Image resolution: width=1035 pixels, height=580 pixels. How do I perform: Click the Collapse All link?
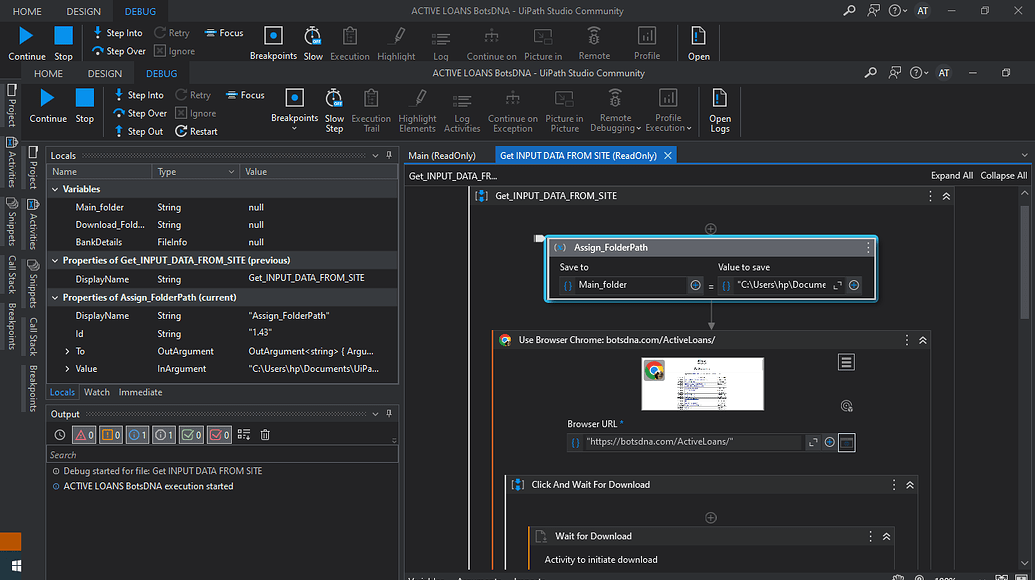click(x=1003, y=175)
